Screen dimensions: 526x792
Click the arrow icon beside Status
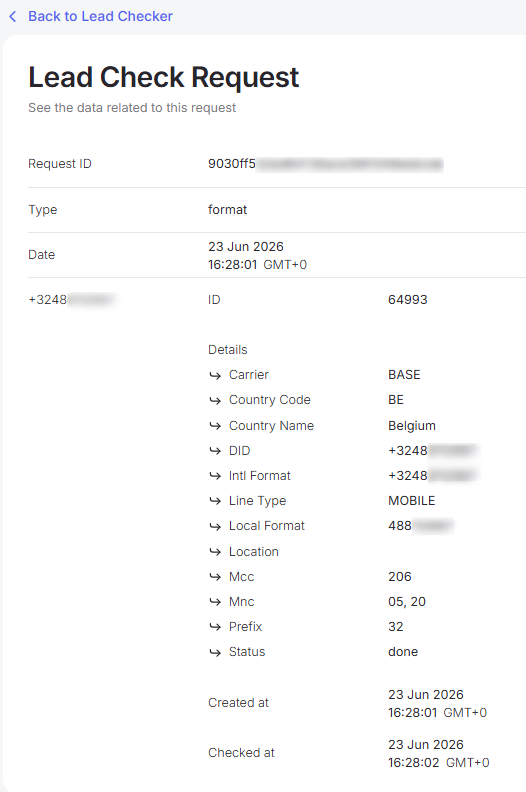click(215, 652)
